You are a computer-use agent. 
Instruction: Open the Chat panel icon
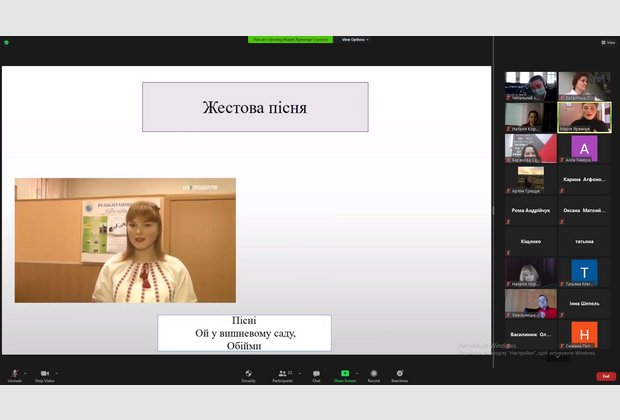point(316,373)
